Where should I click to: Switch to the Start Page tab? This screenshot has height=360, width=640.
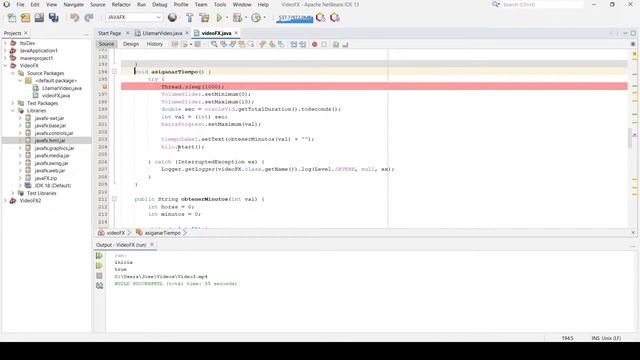pos(109,33)
